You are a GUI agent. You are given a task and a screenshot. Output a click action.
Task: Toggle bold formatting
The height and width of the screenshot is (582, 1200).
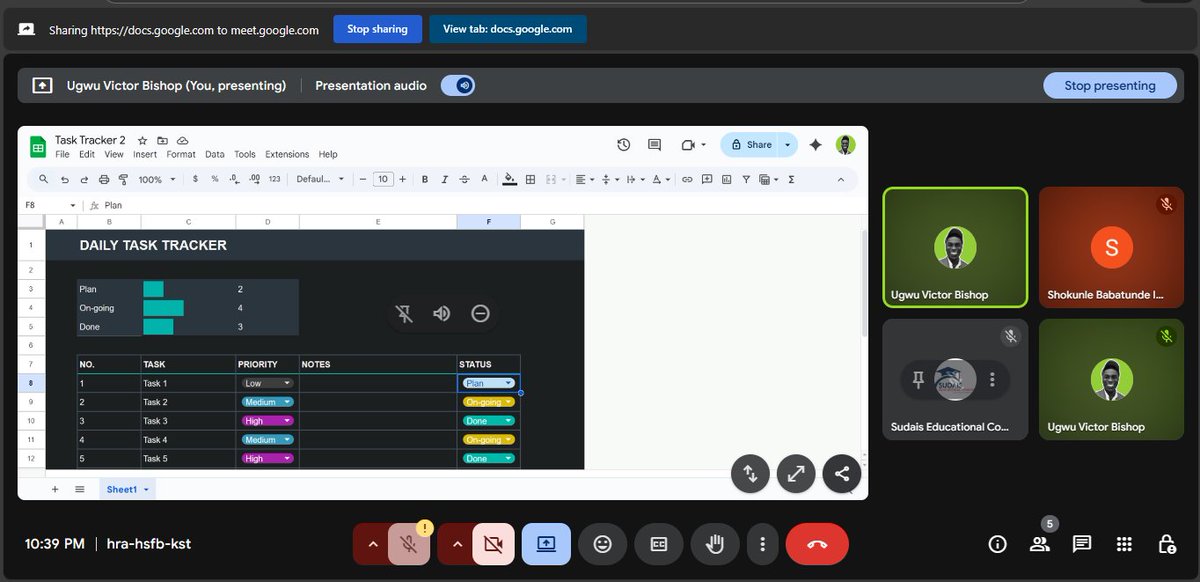[424, 178]
